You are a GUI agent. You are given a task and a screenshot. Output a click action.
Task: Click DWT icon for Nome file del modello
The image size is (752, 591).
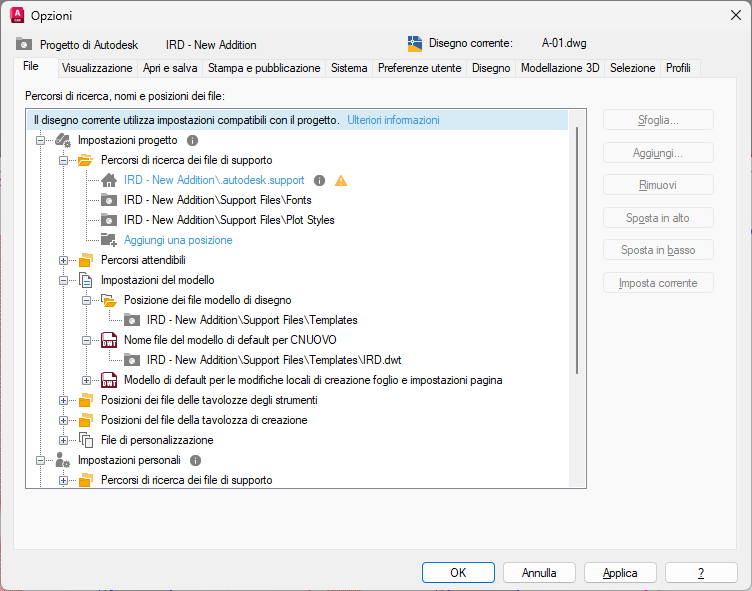(x=109, y=340)
